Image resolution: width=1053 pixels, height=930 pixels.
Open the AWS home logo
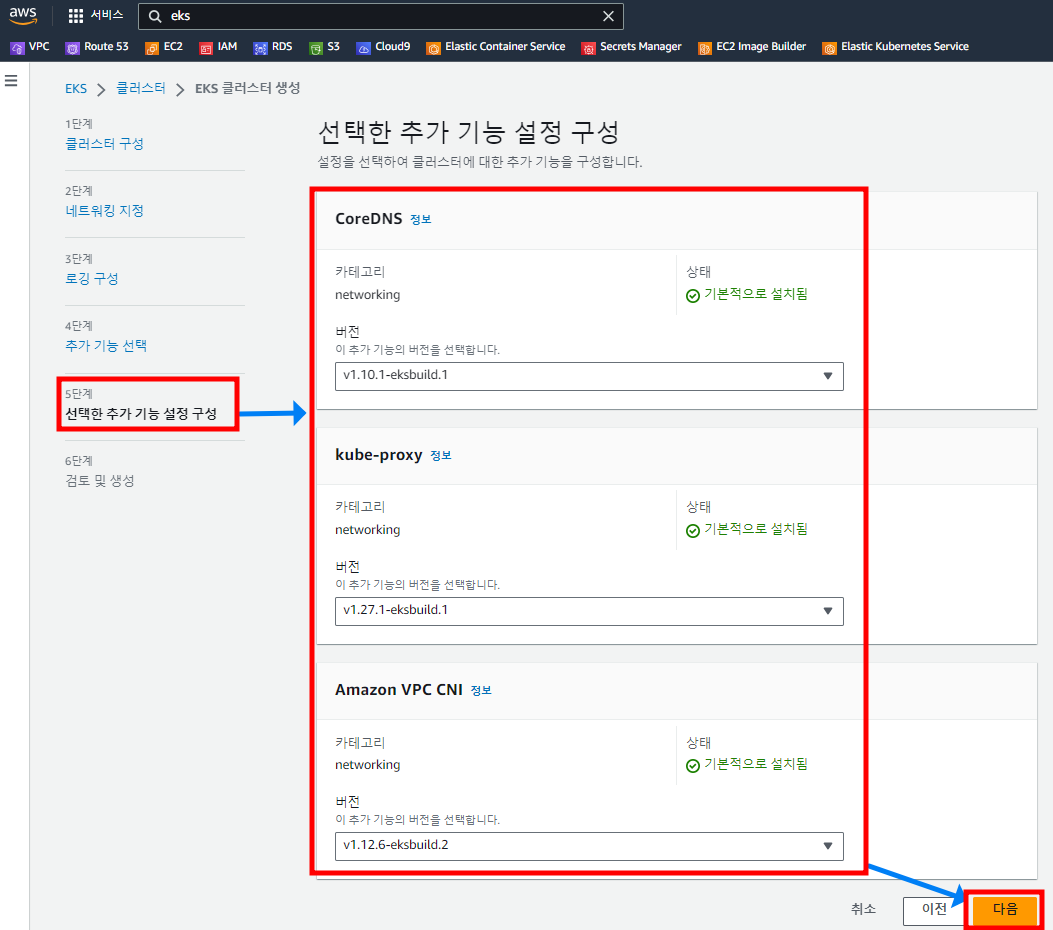tap(23, 15)
